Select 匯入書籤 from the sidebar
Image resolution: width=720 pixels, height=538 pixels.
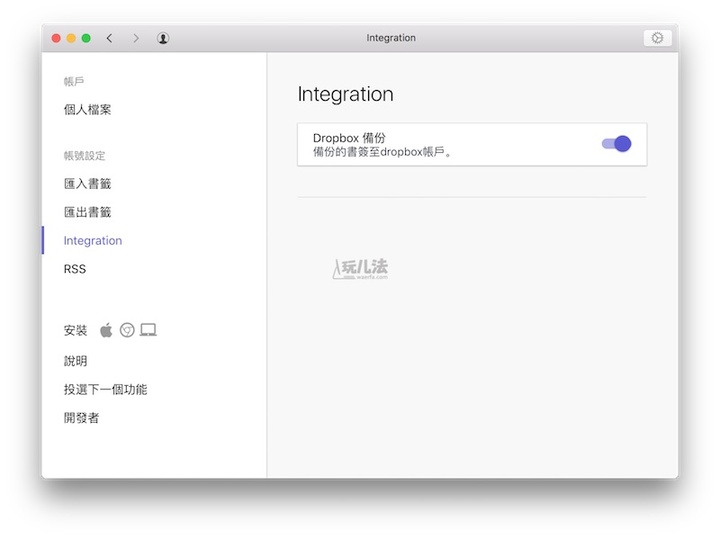[88, 184]
